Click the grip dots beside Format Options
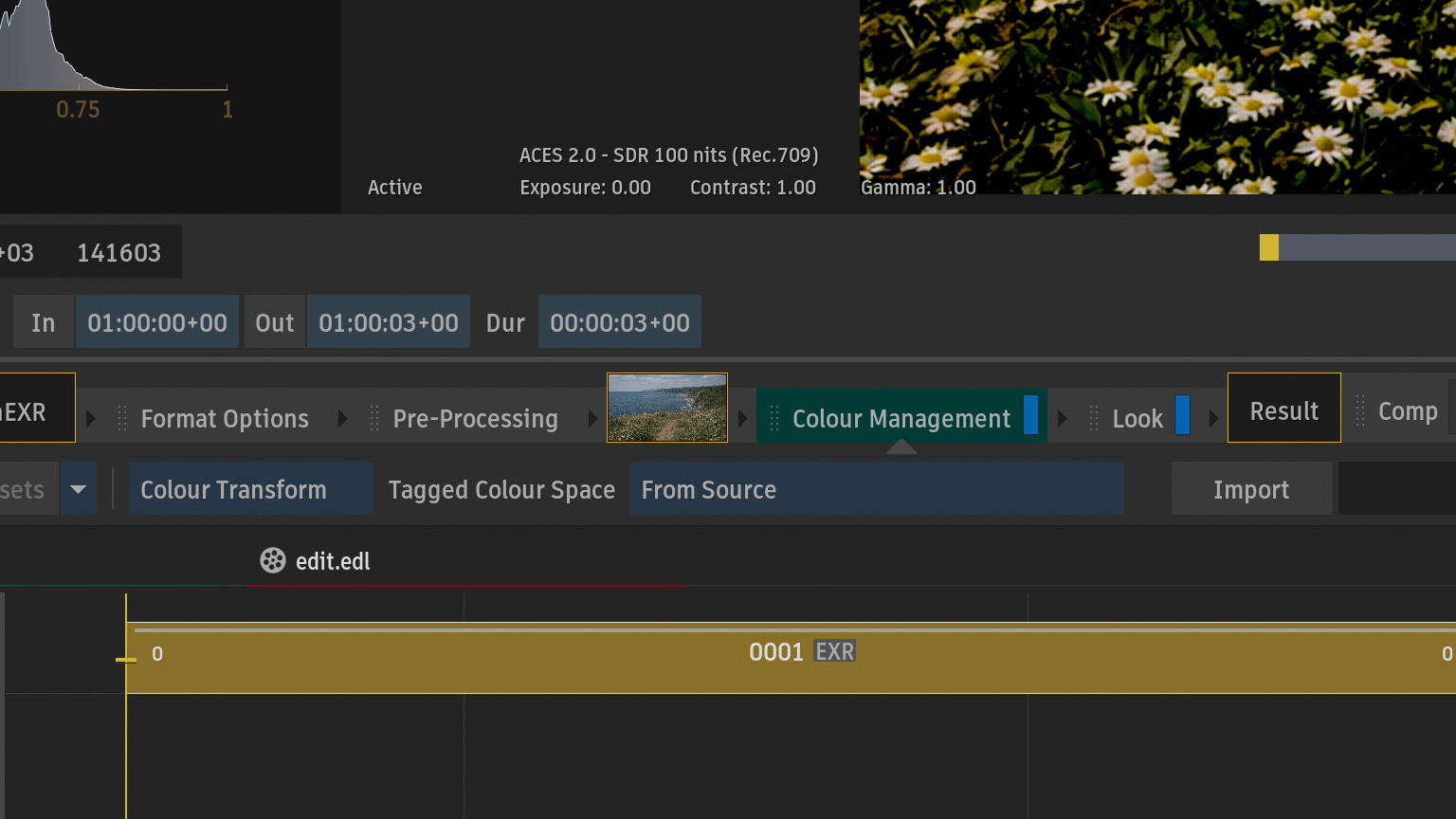The width and height of the screenshot is (1456, 819). tap(122, 418)
